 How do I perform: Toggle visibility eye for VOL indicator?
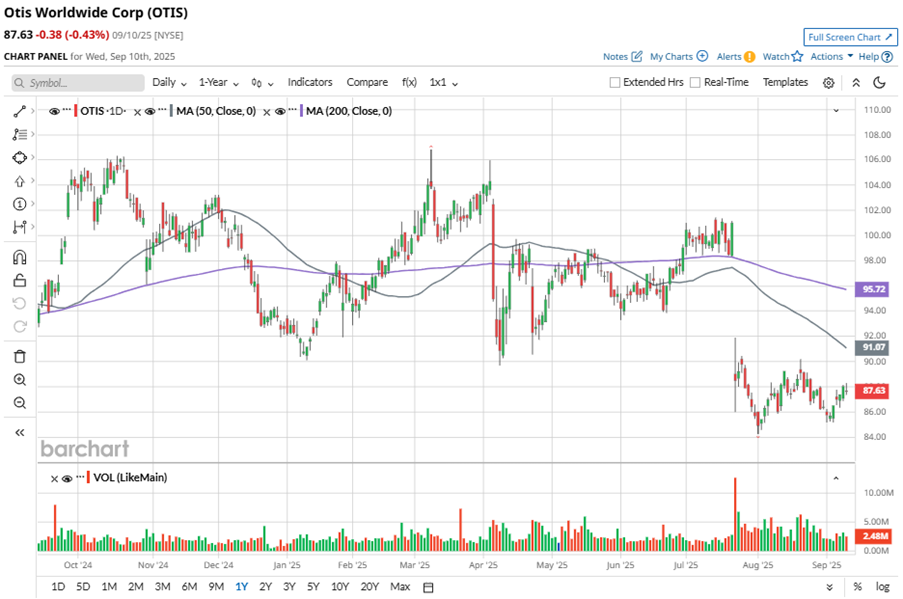(x=67, y=478)
